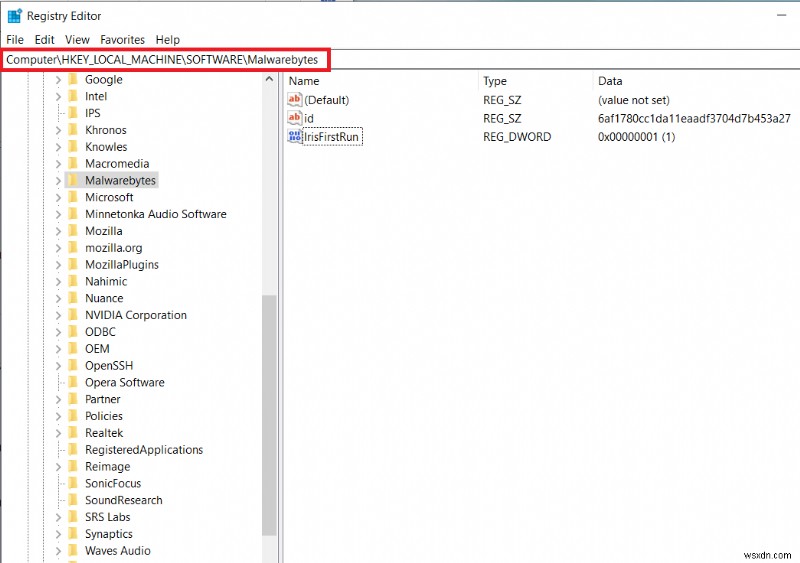Select the Minnetonka Audio Software key label
This screenshot has width=800, height=563.
coord(156,214)
